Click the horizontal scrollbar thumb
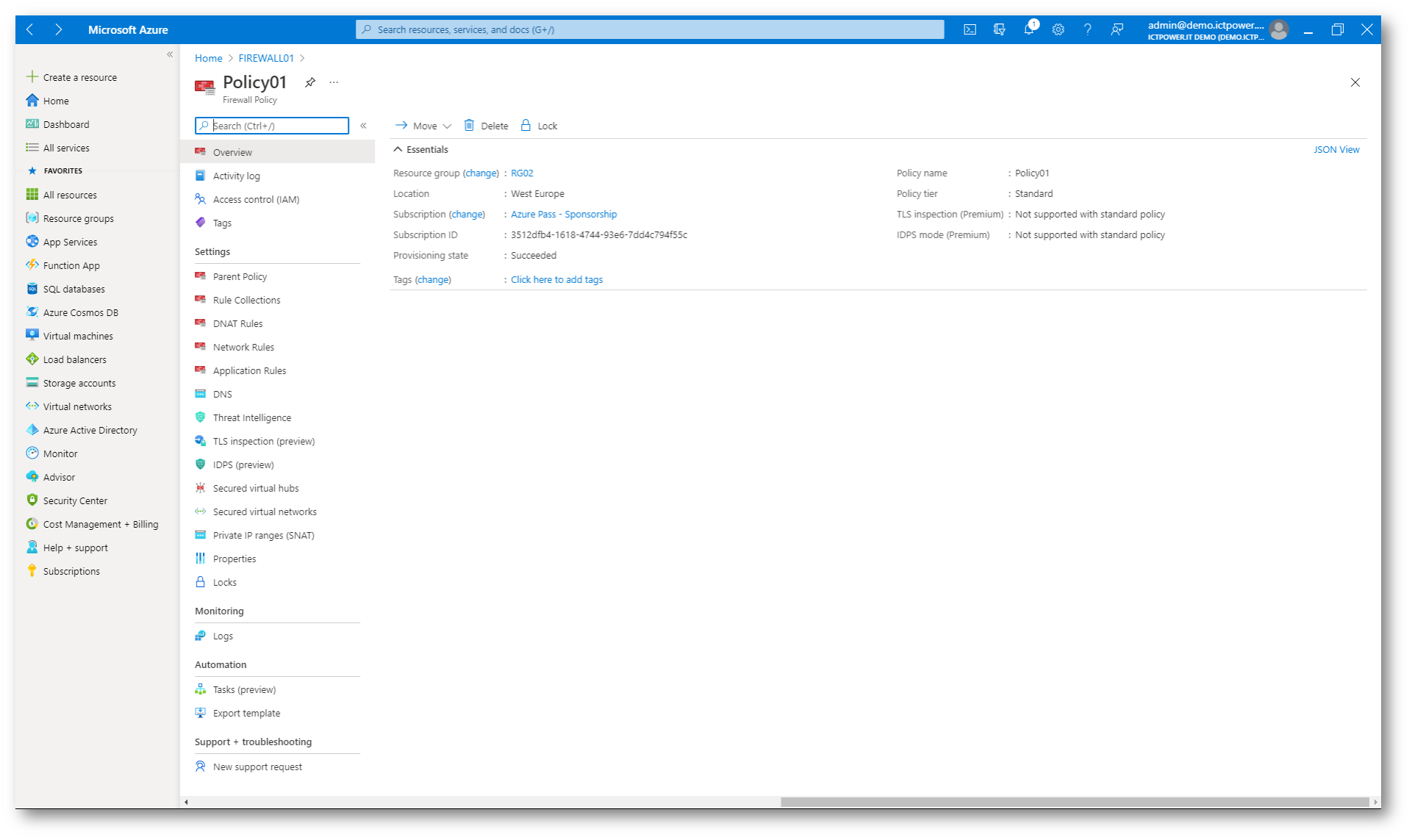The height and width of the screenshot is (840, 1412). coord(1075,802)
